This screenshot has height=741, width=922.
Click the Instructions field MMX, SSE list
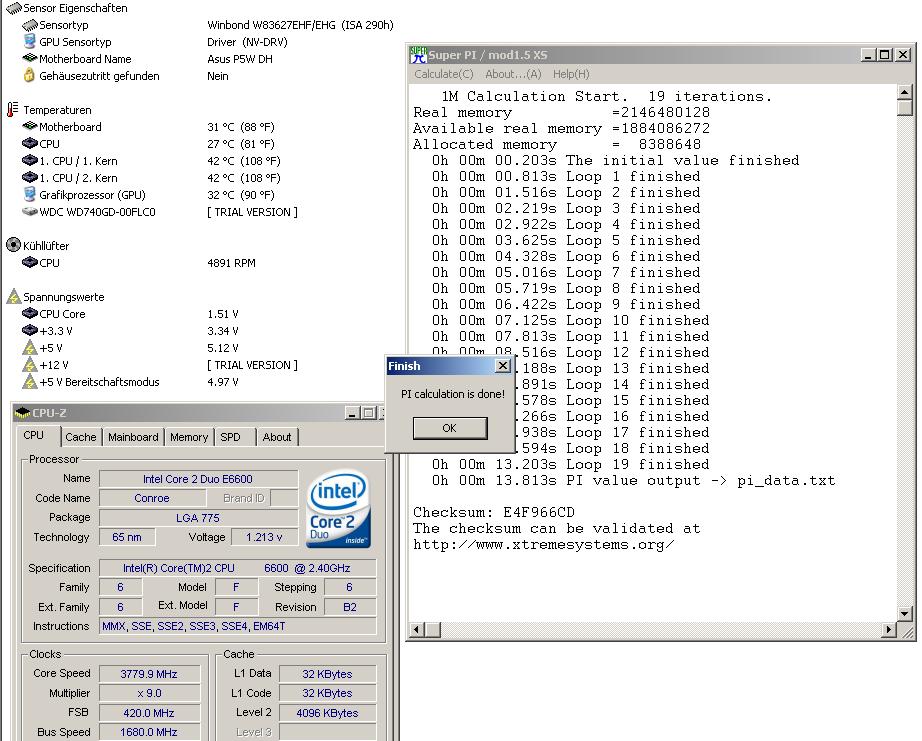tap(238, 626)
